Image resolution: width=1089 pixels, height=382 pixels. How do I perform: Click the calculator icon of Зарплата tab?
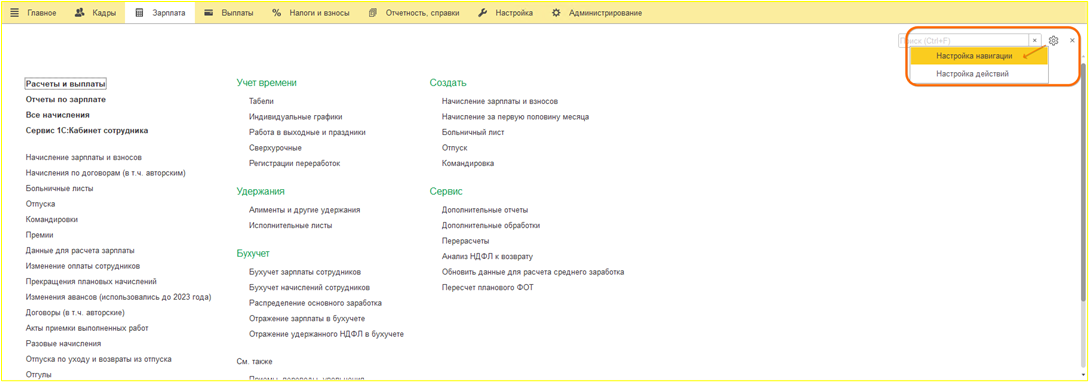139,13
